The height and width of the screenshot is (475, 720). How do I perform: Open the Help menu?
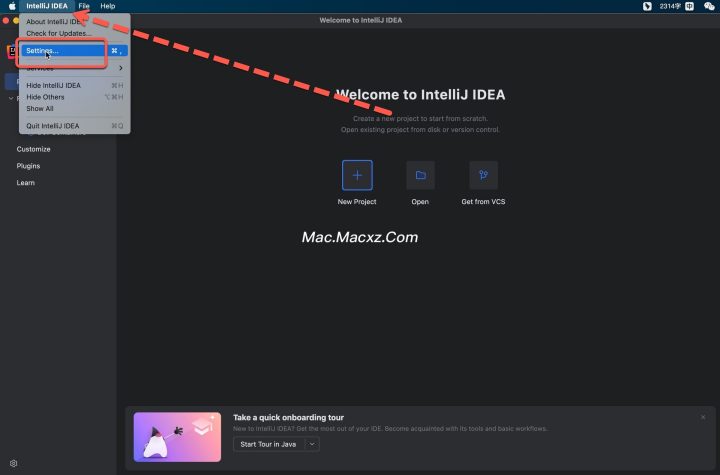pos(108,6)
